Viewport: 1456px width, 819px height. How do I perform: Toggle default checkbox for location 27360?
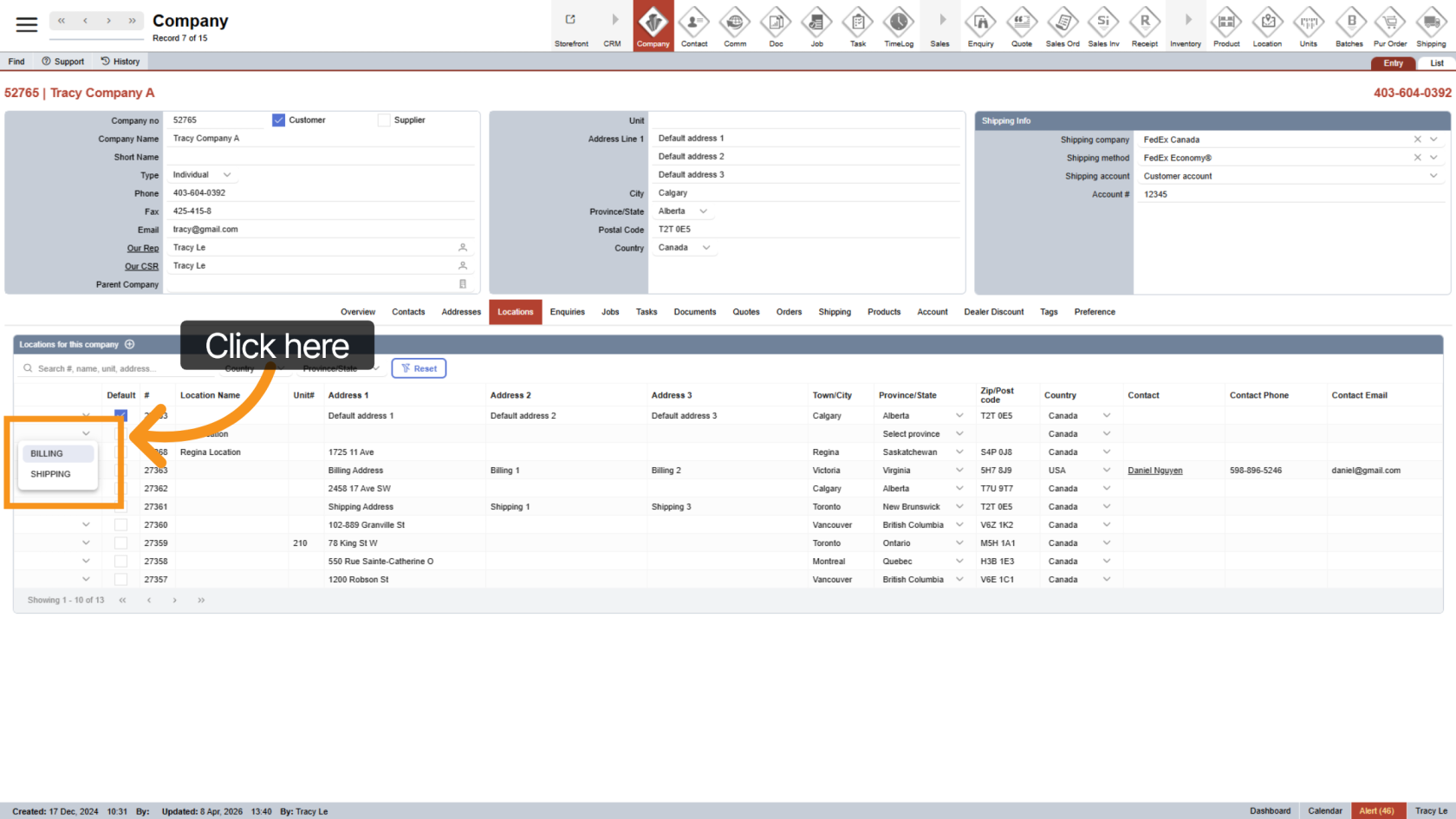120,525
